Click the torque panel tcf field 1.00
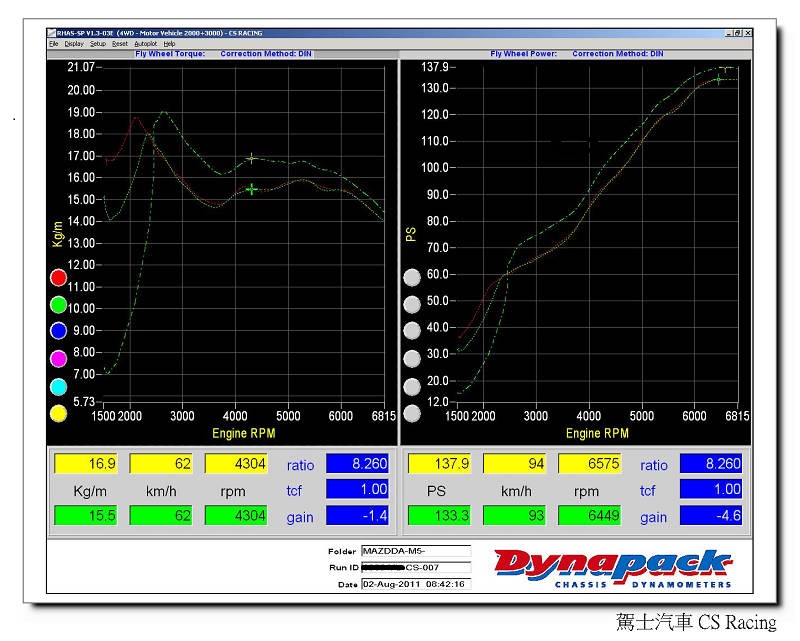This screenshot has width=800, height=641. [x=358, y=489]
